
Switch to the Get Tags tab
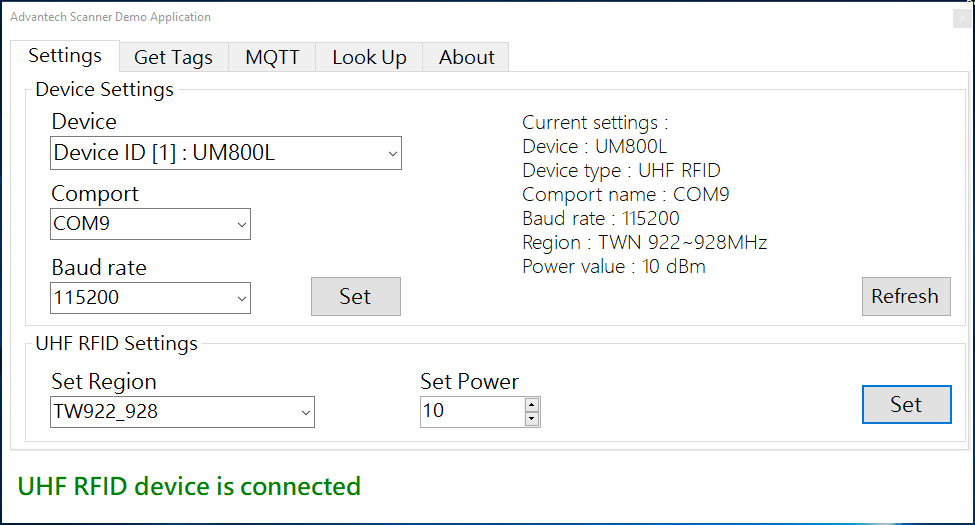[x=173, y=58]
